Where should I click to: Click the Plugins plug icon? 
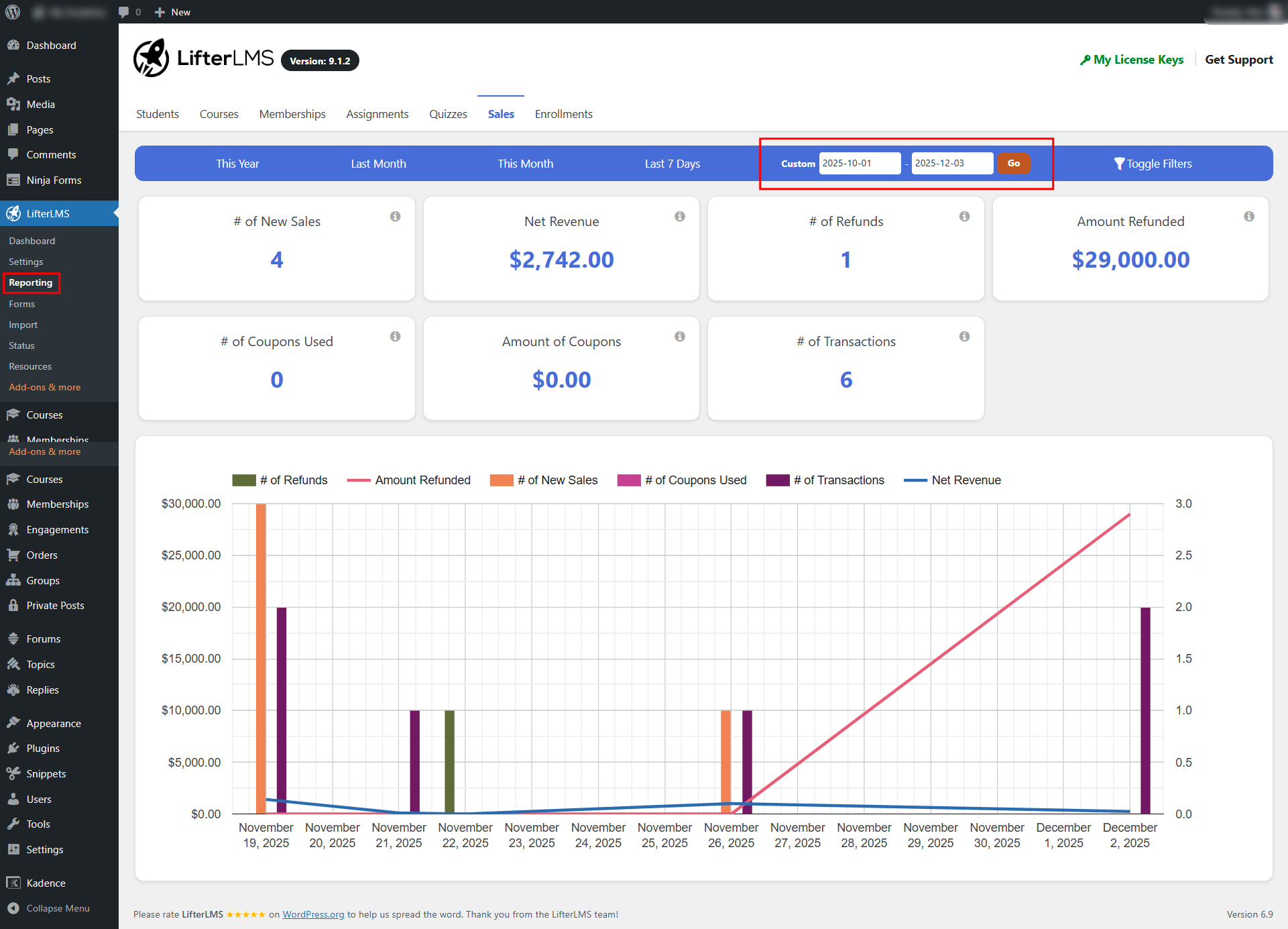pyautogui.click(x=13, y=748)
